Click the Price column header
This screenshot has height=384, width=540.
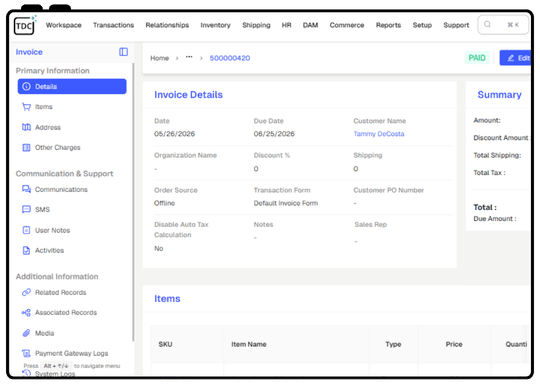[454, 344]
